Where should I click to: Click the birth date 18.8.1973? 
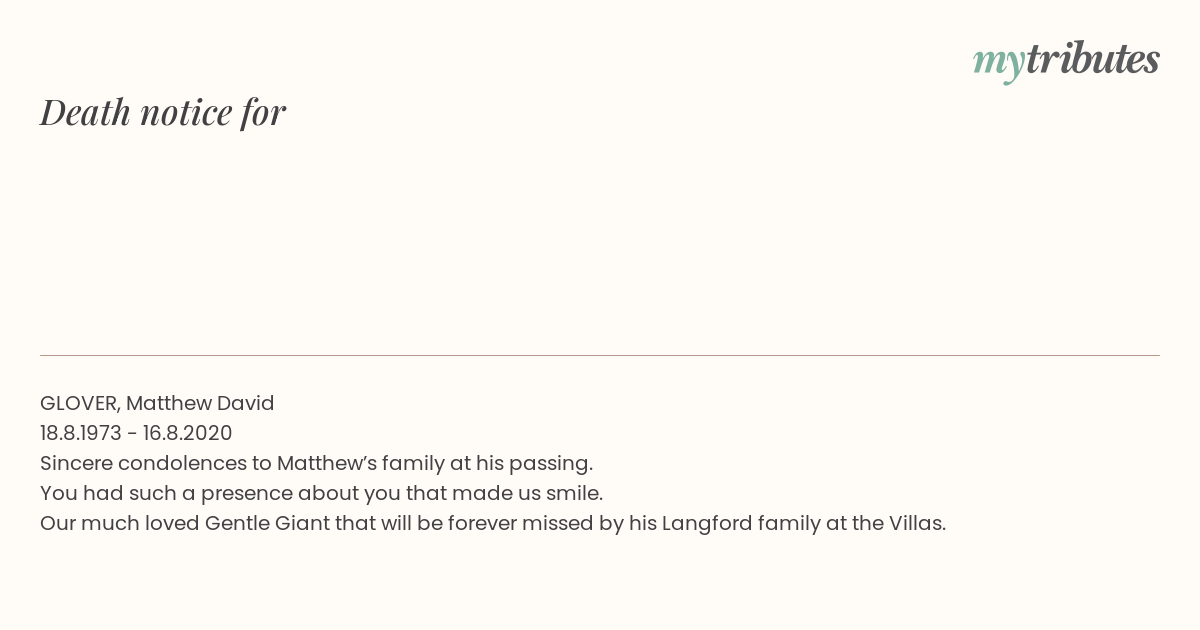[81, 434]
